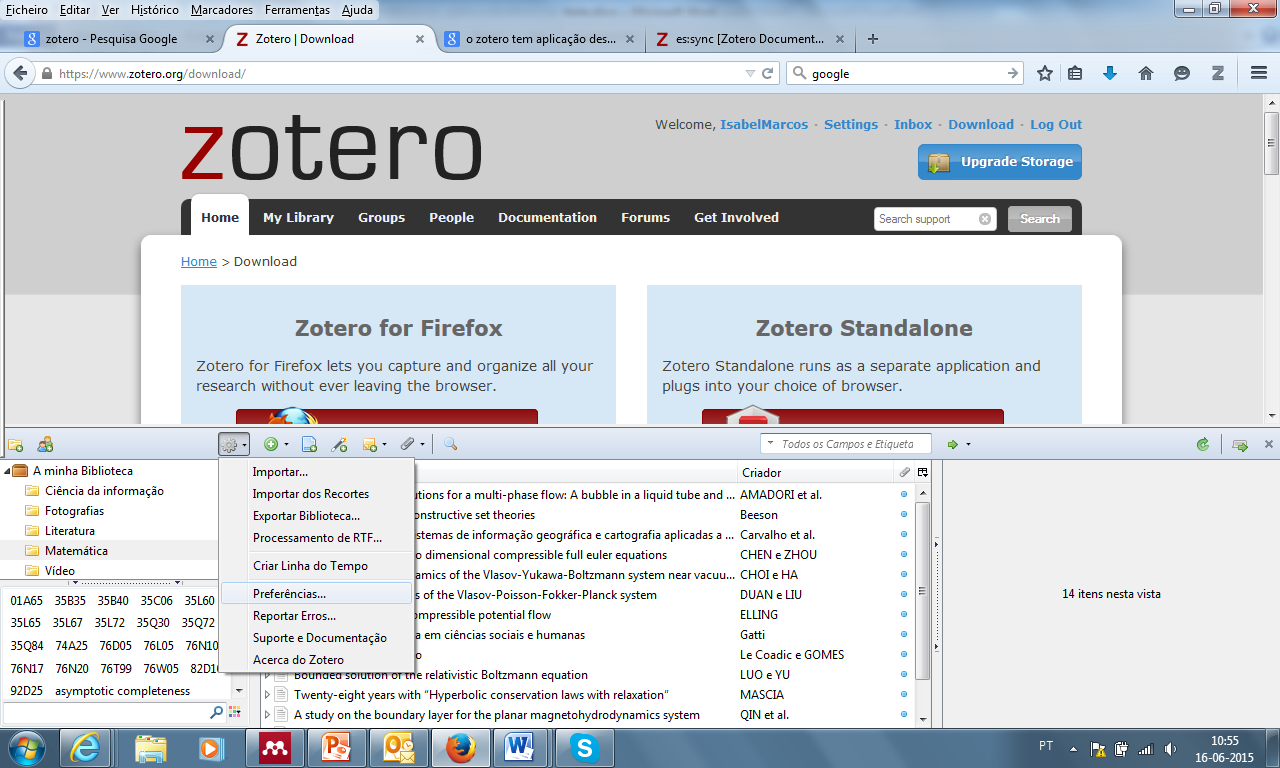Click the Log Out link
Viewport: 1280px width, 768px height.
(1056, 125)
